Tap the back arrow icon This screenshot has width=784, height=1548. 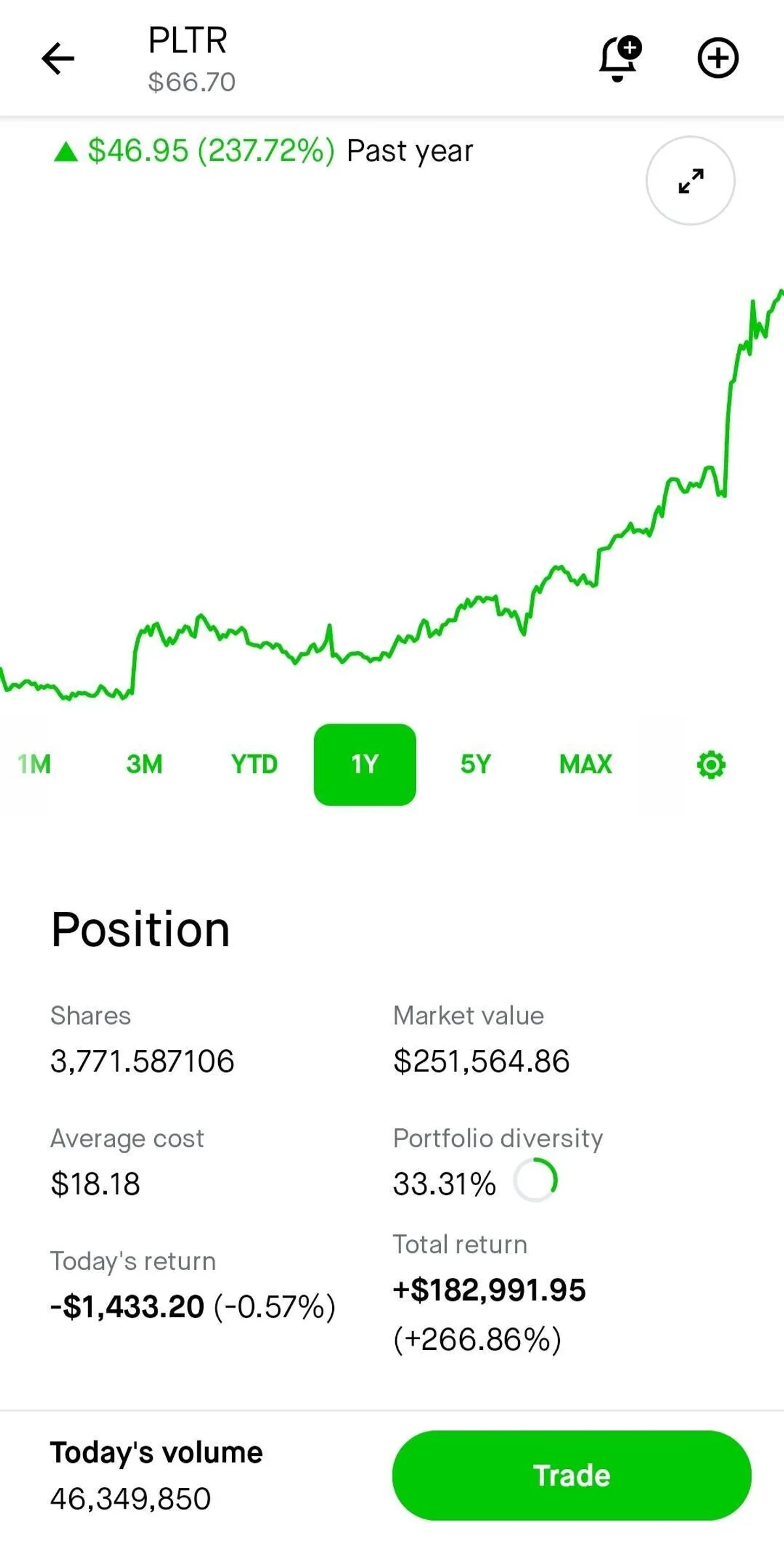click(57, 59)
